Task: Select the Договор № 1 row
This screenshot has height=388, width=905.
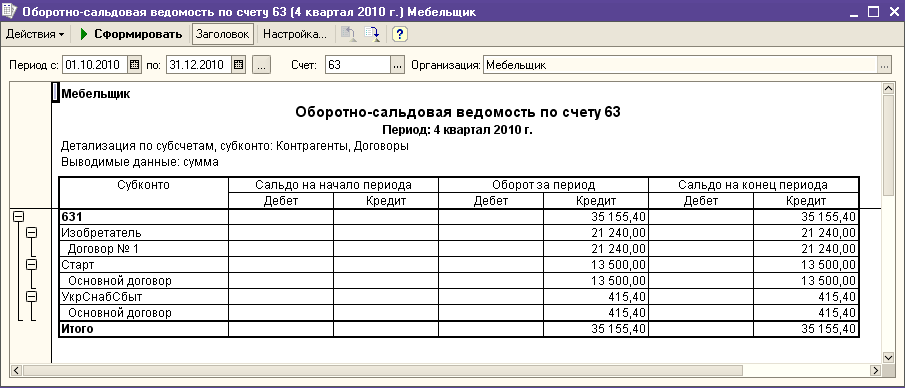Action: pyautogui.click(x=144, y=249)
